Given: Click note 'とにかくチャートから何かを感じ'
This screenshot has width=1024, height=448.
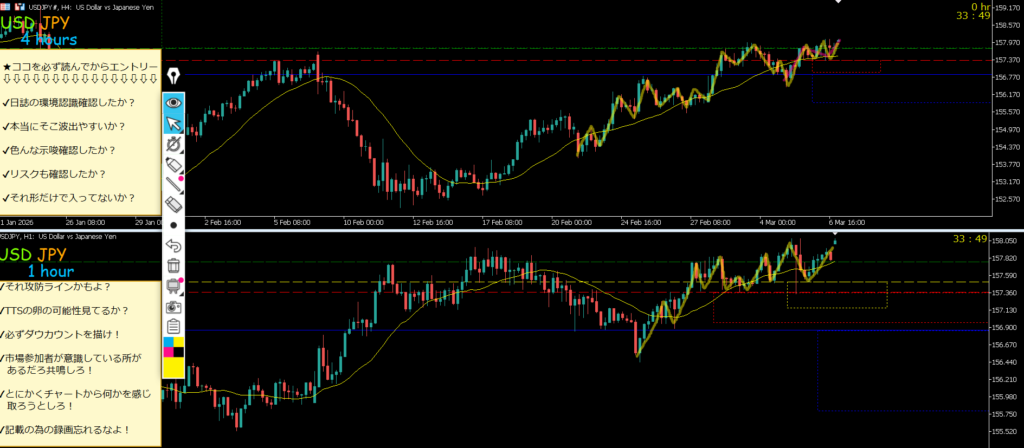Looking at the screenshot, I should pyautogui.click(x=75, y=394).
